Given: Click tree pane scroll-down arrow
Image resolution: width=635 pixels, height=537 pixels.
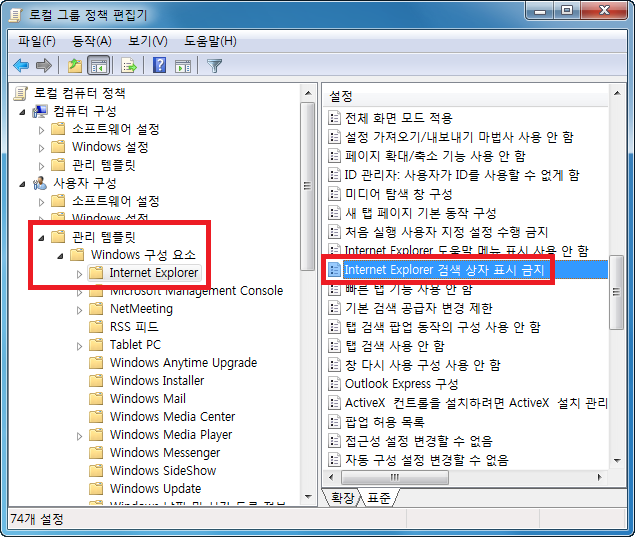Looking at the screenshot, I should pos(308,497).
